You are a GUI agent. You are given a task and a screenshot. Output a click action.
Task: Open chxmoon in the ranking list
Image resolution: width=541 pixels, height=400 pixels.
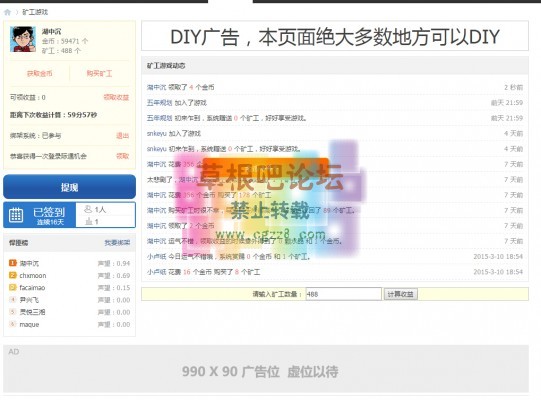[x=33, y=275]
